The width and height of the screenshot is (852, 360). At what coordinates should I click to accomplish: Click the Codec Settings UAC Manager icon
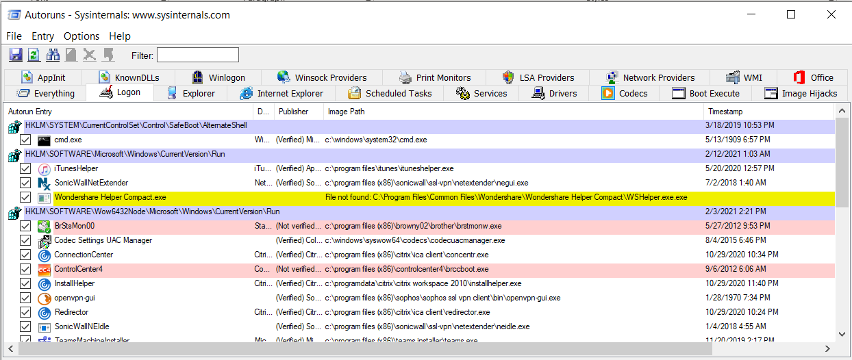coord(44,241)
